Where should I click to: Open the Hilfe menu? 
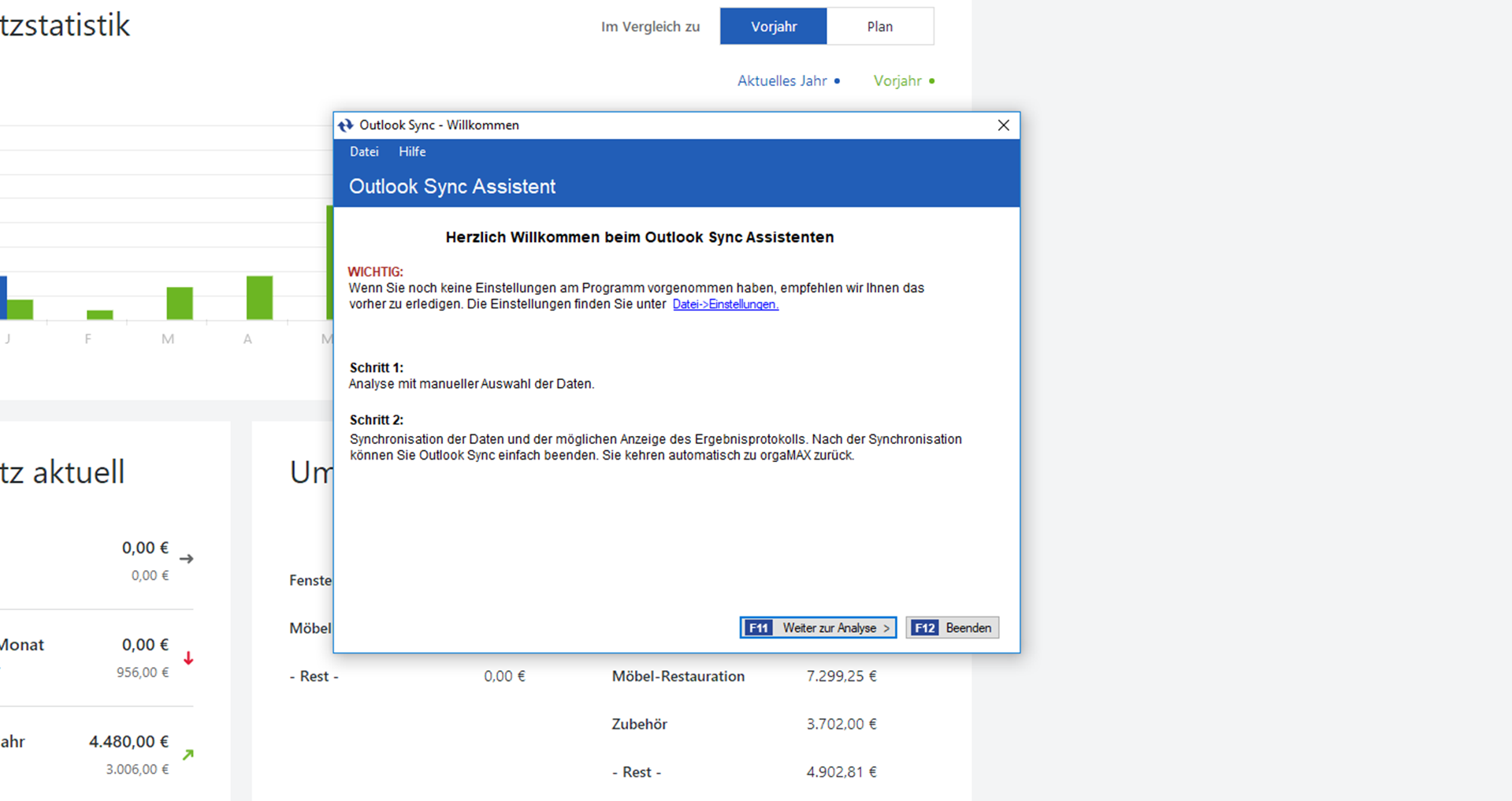(412, 151)
